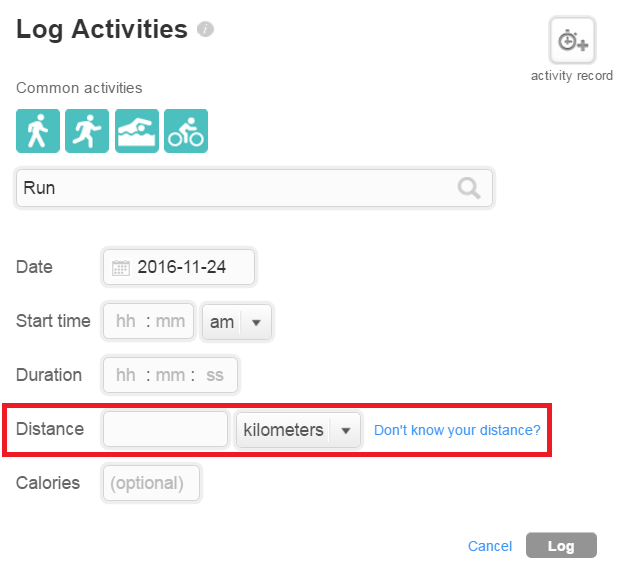The image size is (625, 573).
Task: Open the kilometers unit dropdown
Action: 298,430
